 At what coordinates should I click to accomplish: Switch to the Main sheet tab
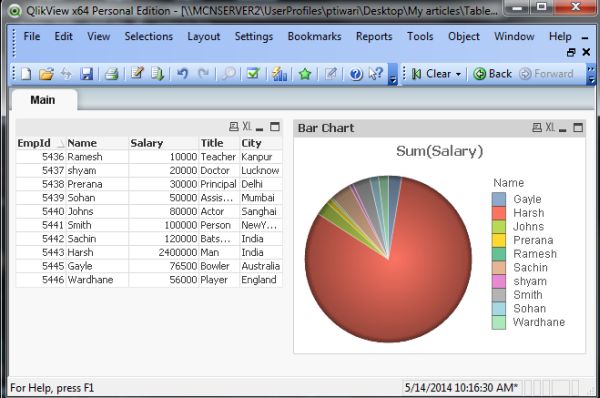coord(43,100)
